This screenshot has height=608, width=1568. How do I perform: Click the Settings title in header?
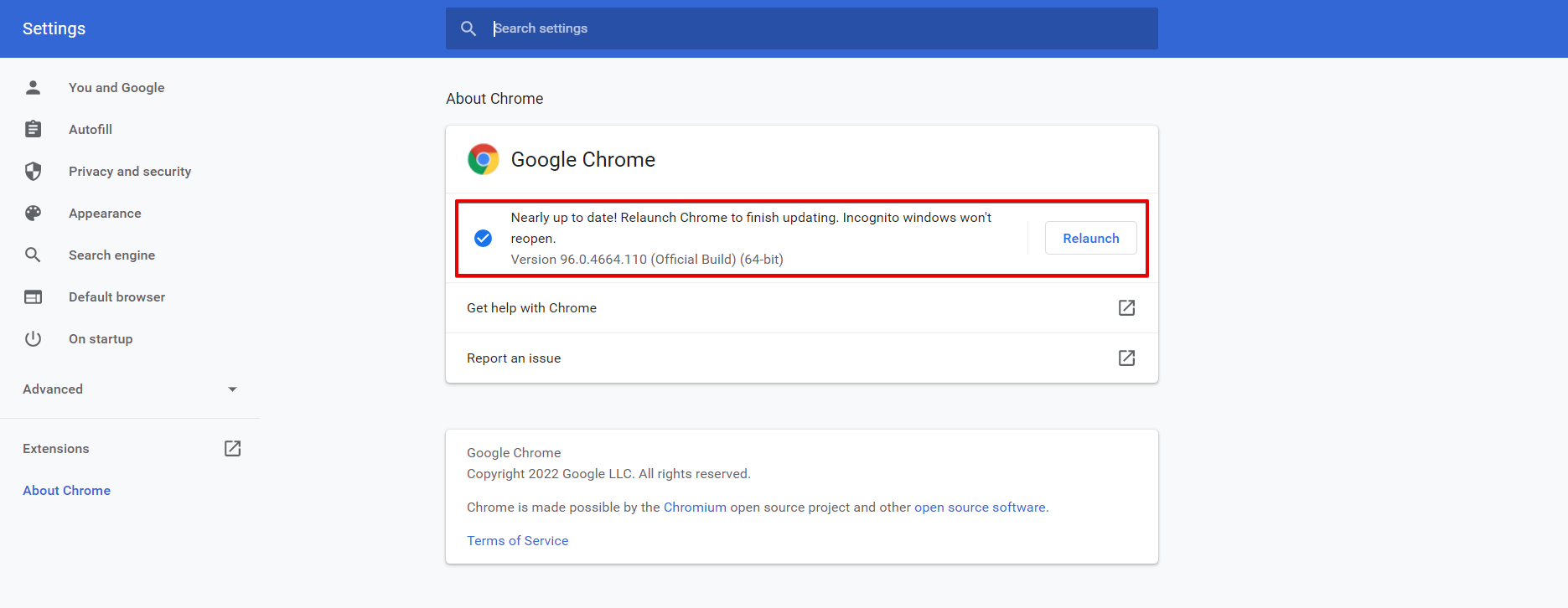54,28
